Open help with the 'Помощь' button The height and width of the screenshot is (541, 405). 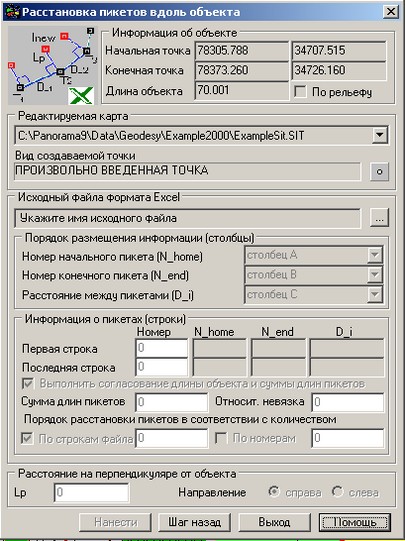(354, 522)
